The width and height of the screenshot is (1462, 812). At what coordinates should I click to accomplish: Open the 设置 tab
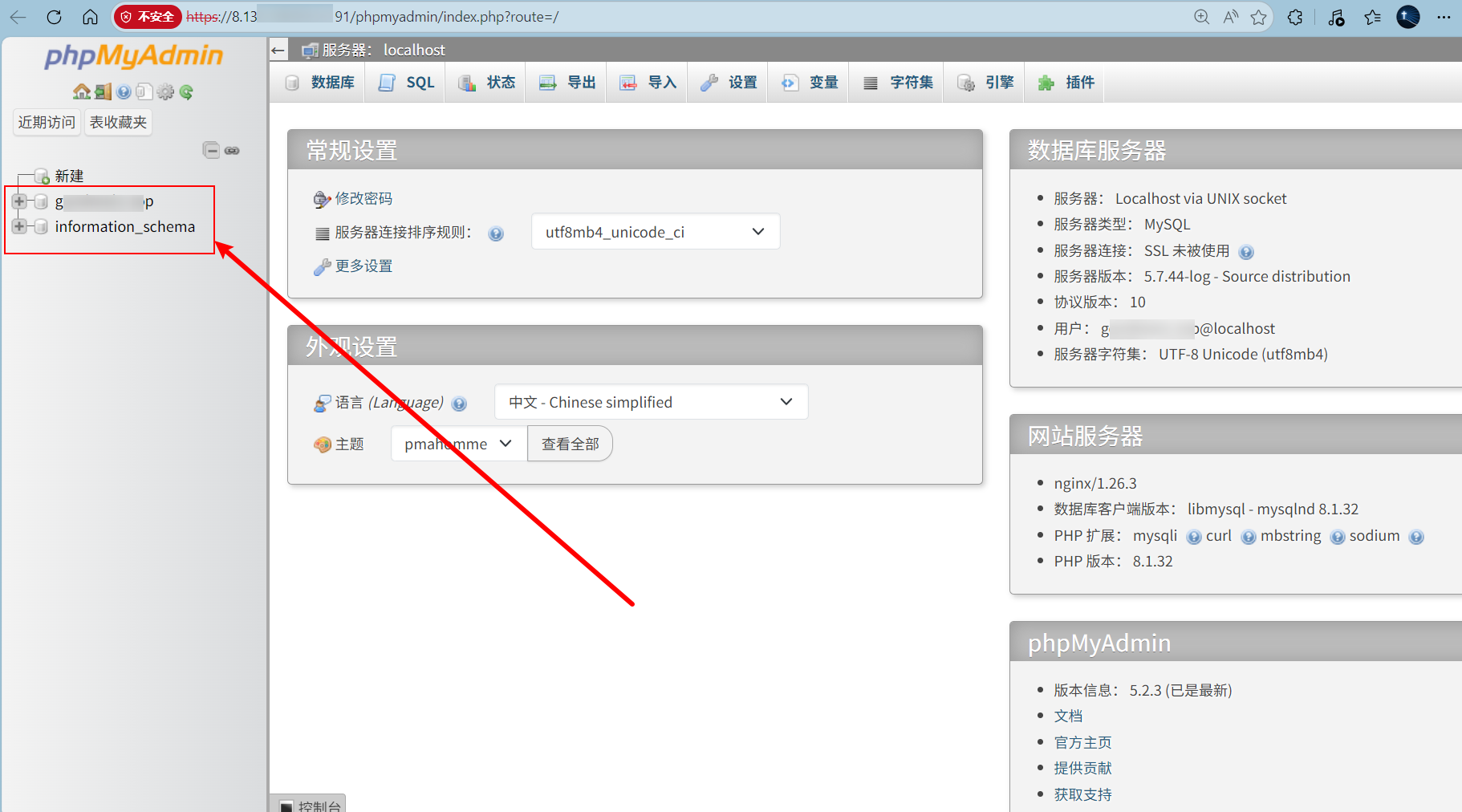[x=728, y=83]
